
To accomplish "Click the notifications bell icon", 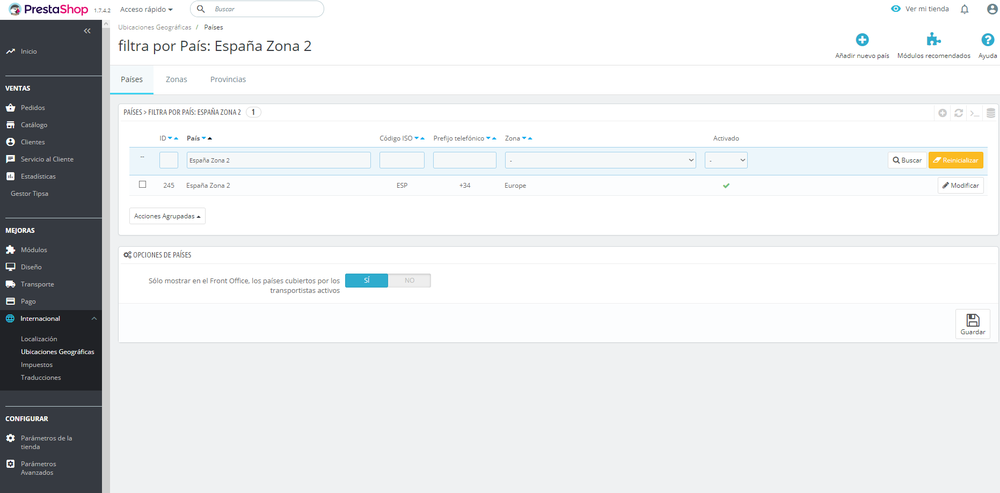I will (x=964, y=9).
